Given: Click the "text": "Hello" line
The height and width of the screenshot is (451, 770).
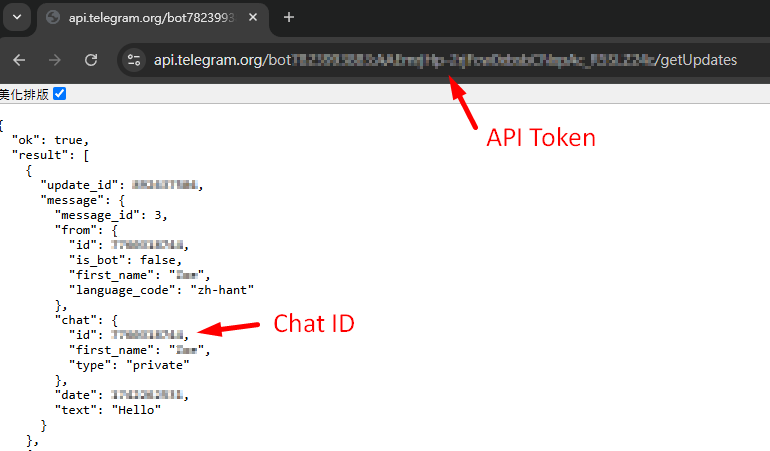Looking at the screenshot, I should click(x=108, y=410).
